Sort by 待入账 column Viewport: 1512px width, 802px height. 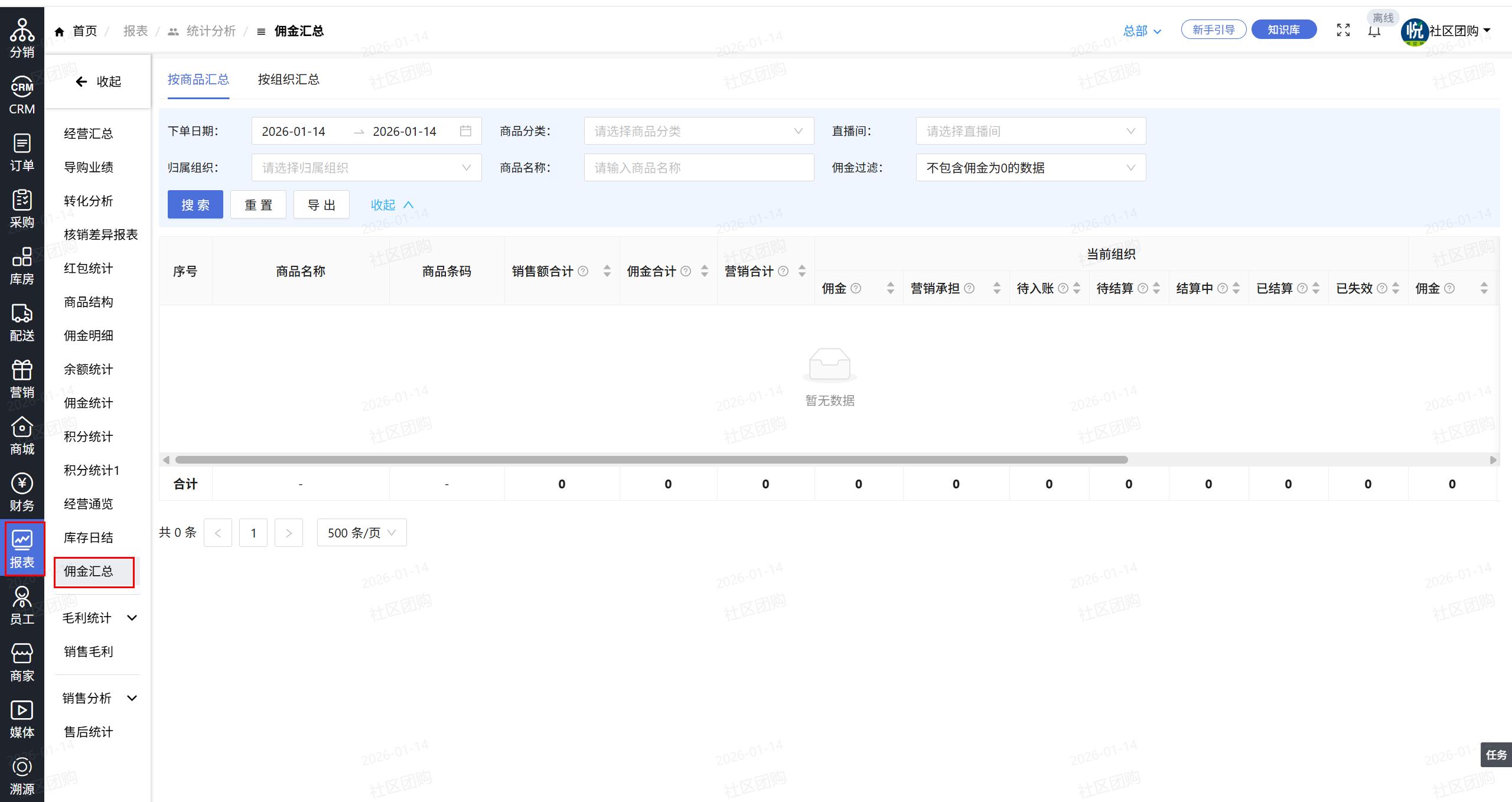click(x=1077, y=288)
